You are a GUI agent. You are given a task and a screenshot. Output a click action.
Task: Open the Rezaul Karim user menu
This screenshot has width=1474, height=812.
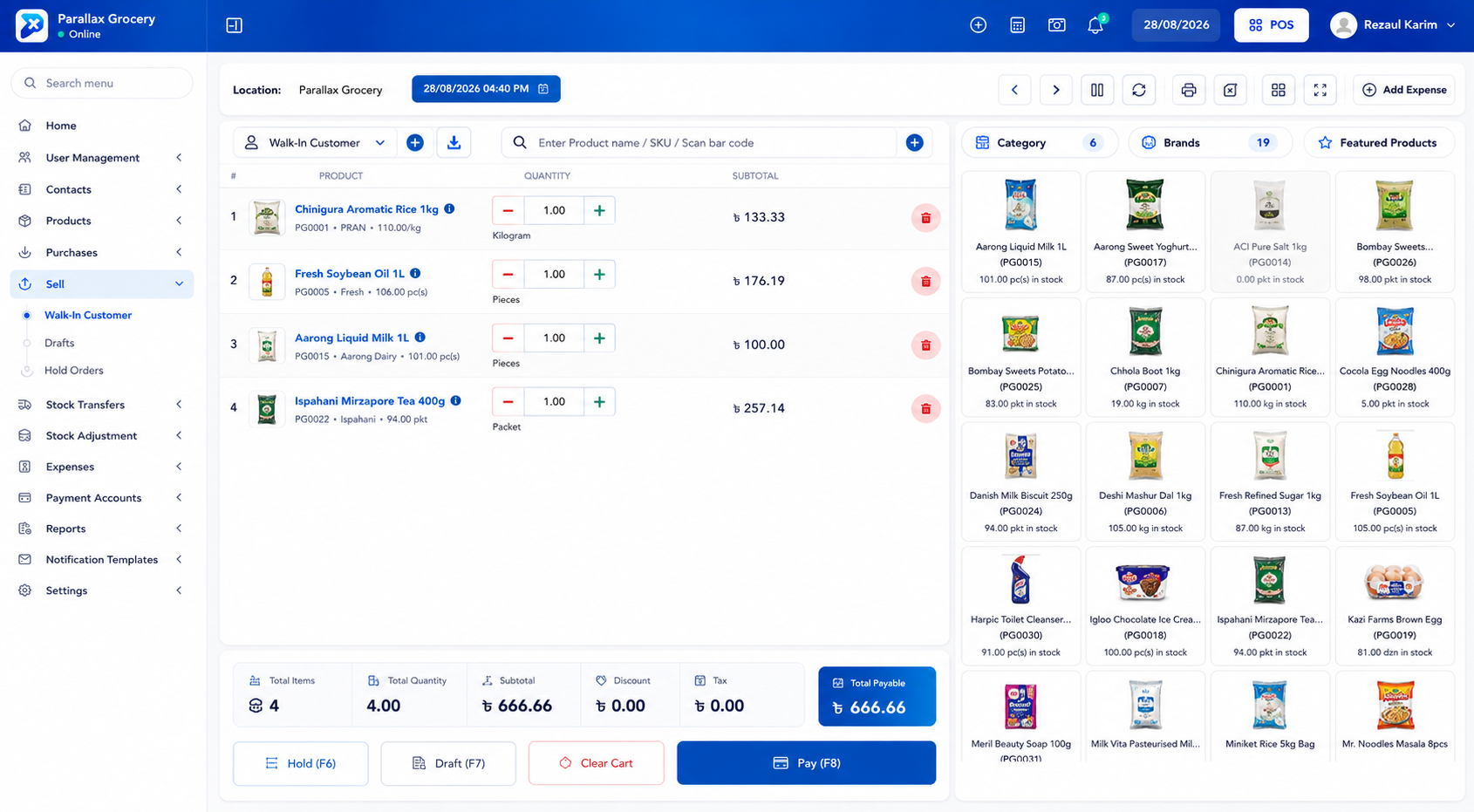click(1393, 25)
